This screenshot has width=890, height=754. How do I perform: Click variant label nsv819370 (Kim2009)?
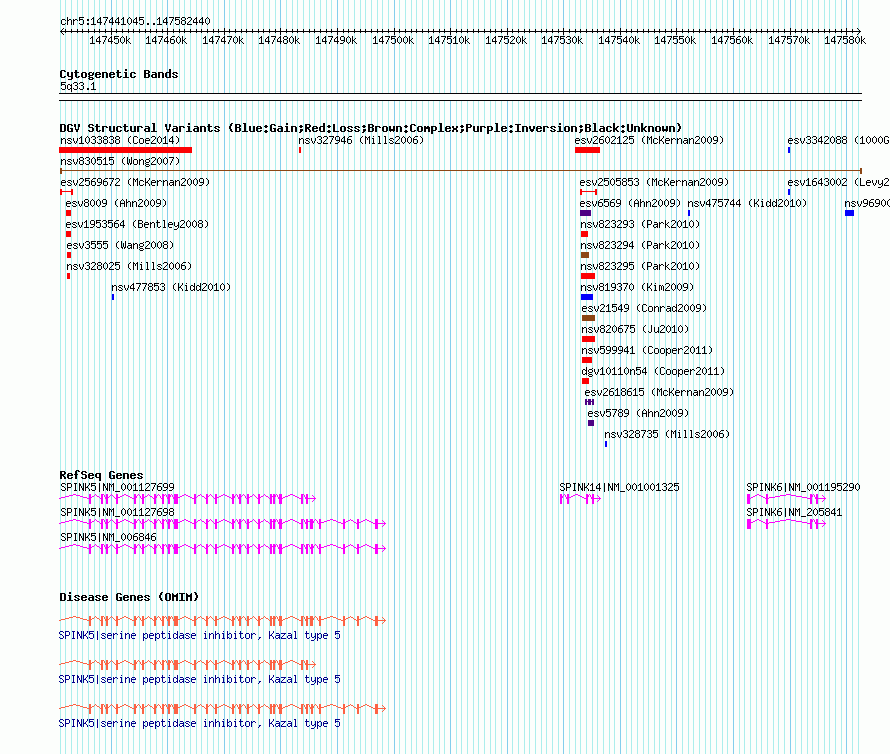[637, 287]
